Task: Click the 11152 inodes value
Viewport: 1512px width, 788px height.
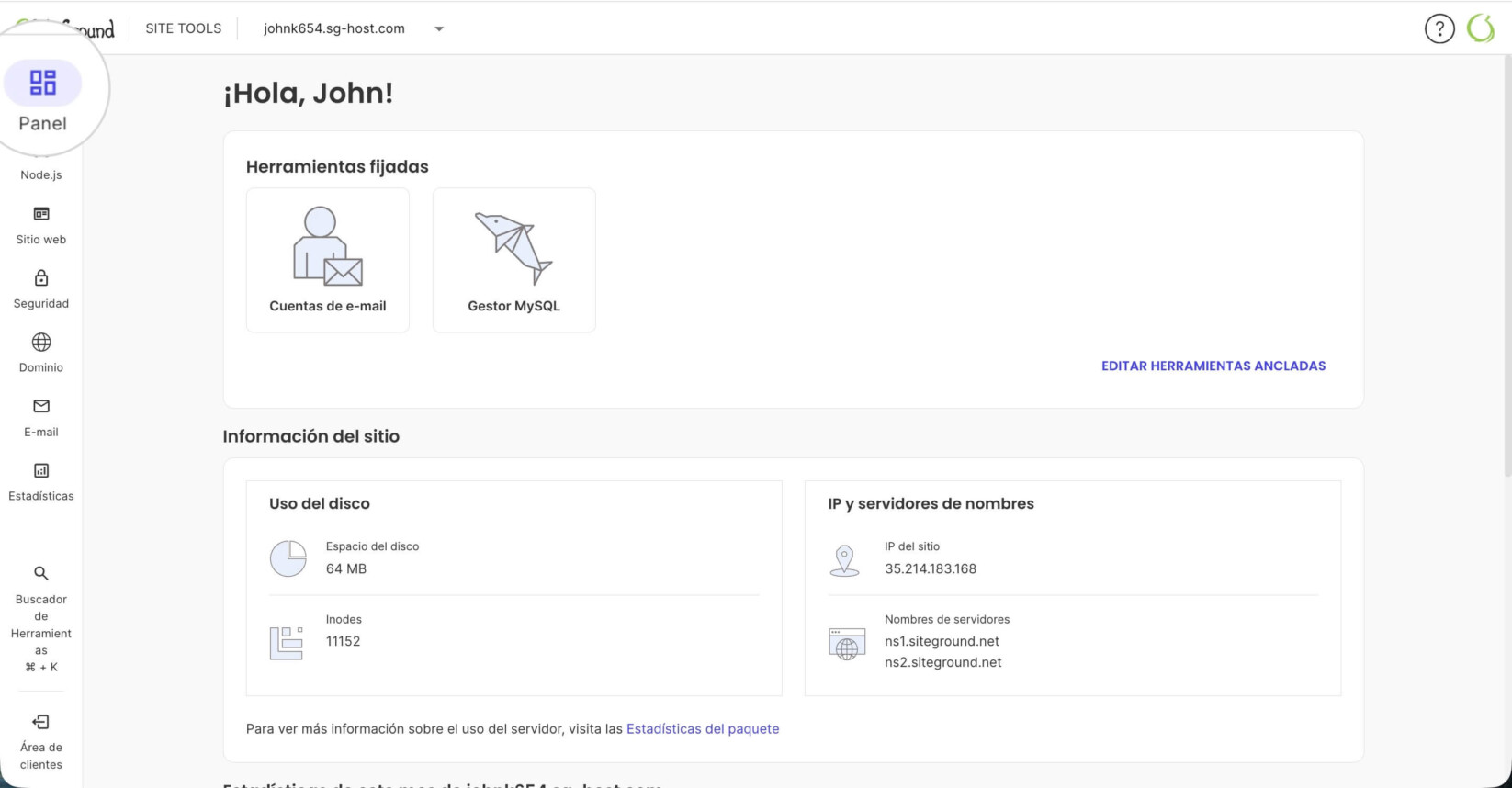Action: (x=344, y=641)
